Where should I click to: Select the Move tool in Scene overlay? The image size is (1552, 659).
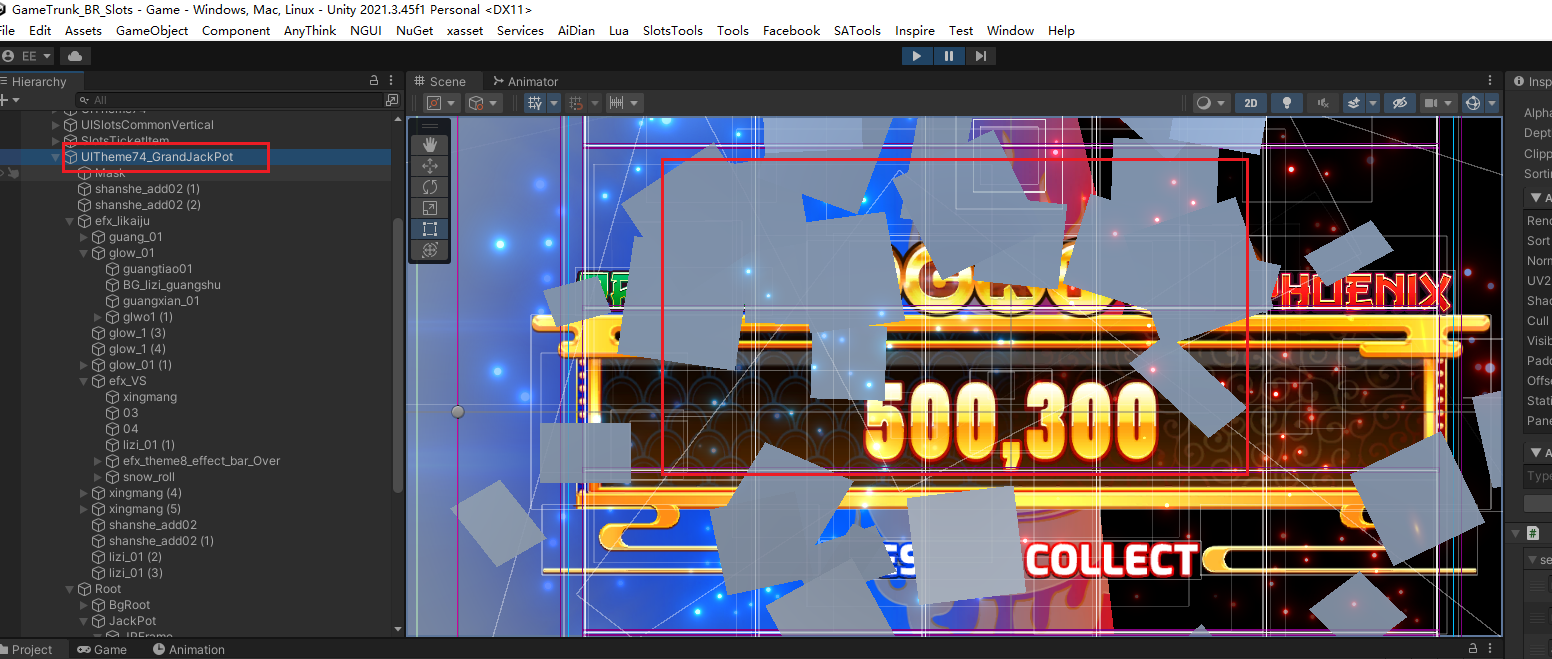point(430,166)
